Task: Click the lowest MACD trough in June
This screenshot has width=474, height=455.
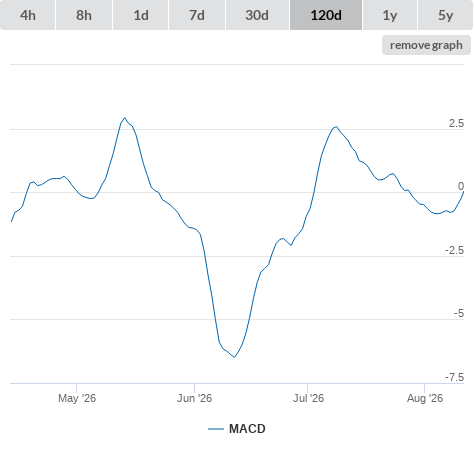Action: click(234, 357)
